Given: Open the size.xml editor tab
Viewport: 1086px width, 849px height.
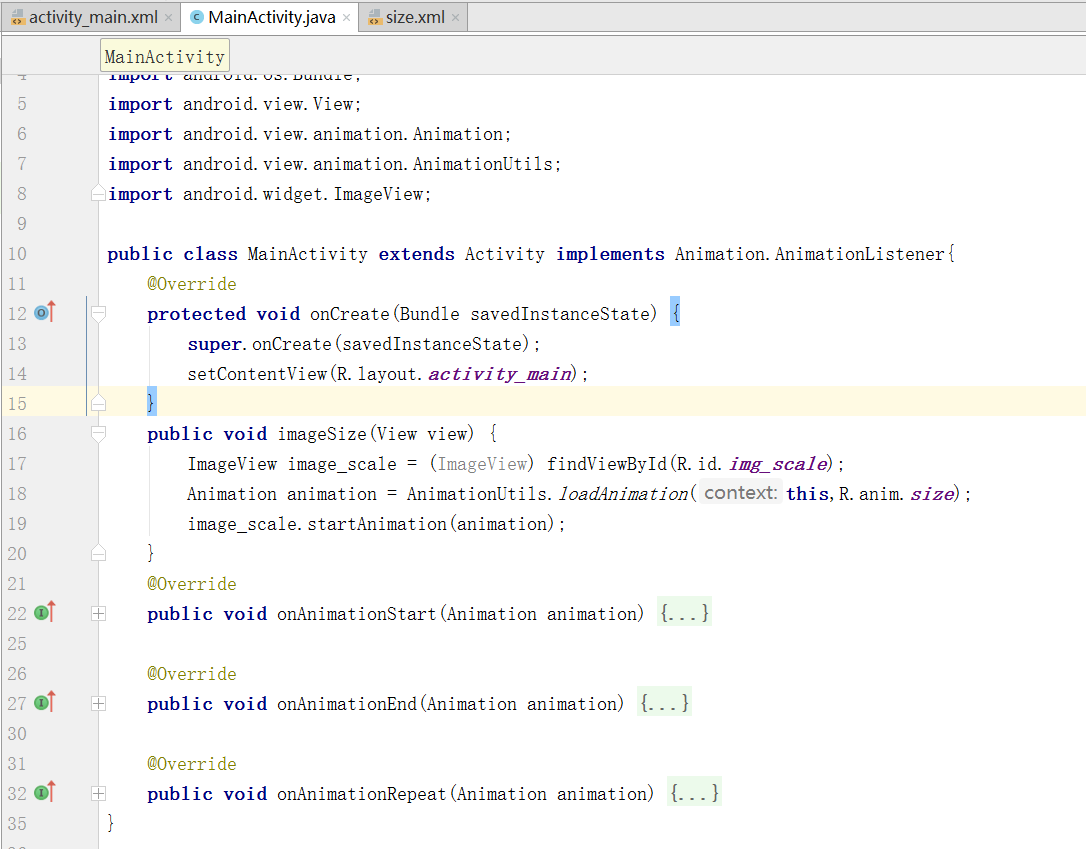Looking at the screenshot, I should [x=413, y=17].
